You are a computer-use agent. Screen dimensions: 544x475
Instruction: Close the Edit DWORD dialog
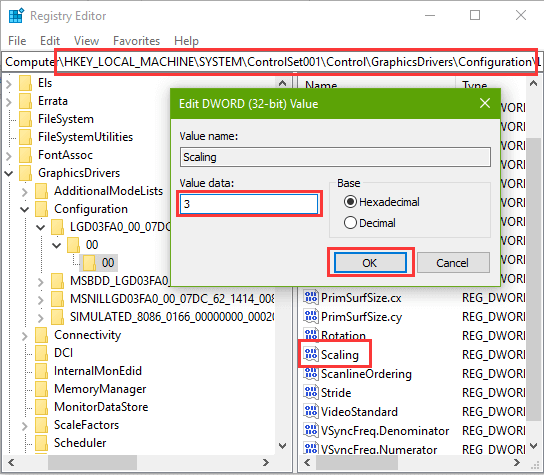point(485,103)
